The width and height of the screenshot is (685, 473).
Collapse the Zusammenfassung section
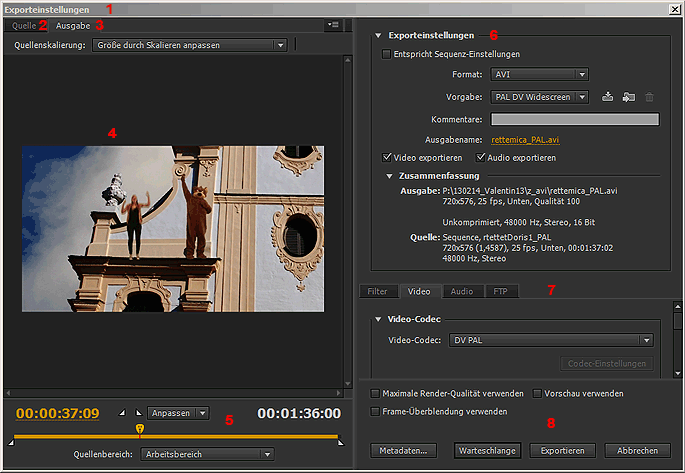click(389, 176)
